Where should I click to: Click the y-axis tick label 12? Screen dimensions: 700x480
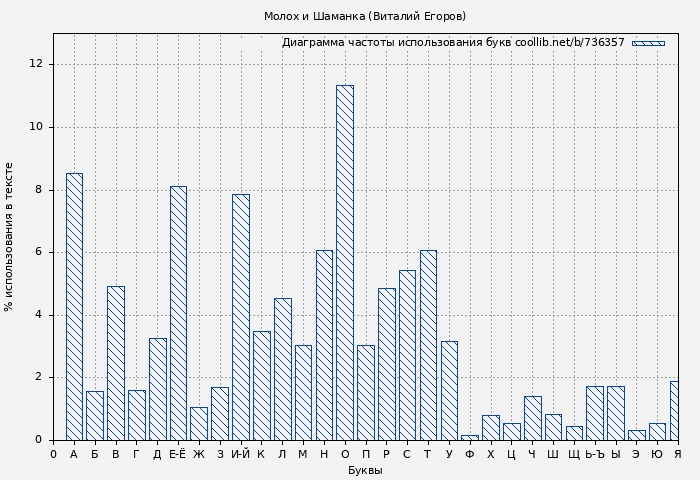[x=37, y=64]
